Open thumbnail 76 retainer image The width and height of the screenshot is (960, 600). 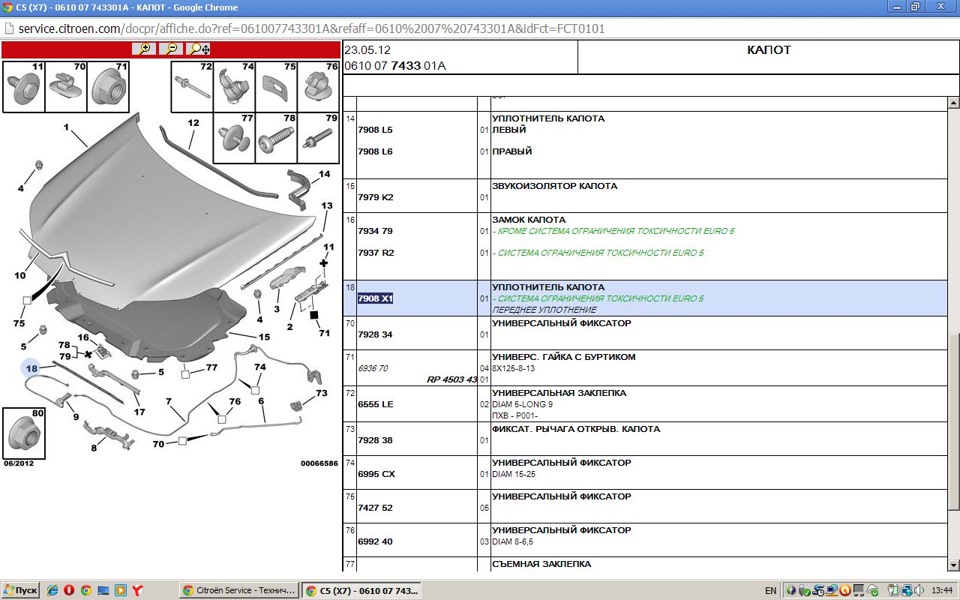pos(318,86)
